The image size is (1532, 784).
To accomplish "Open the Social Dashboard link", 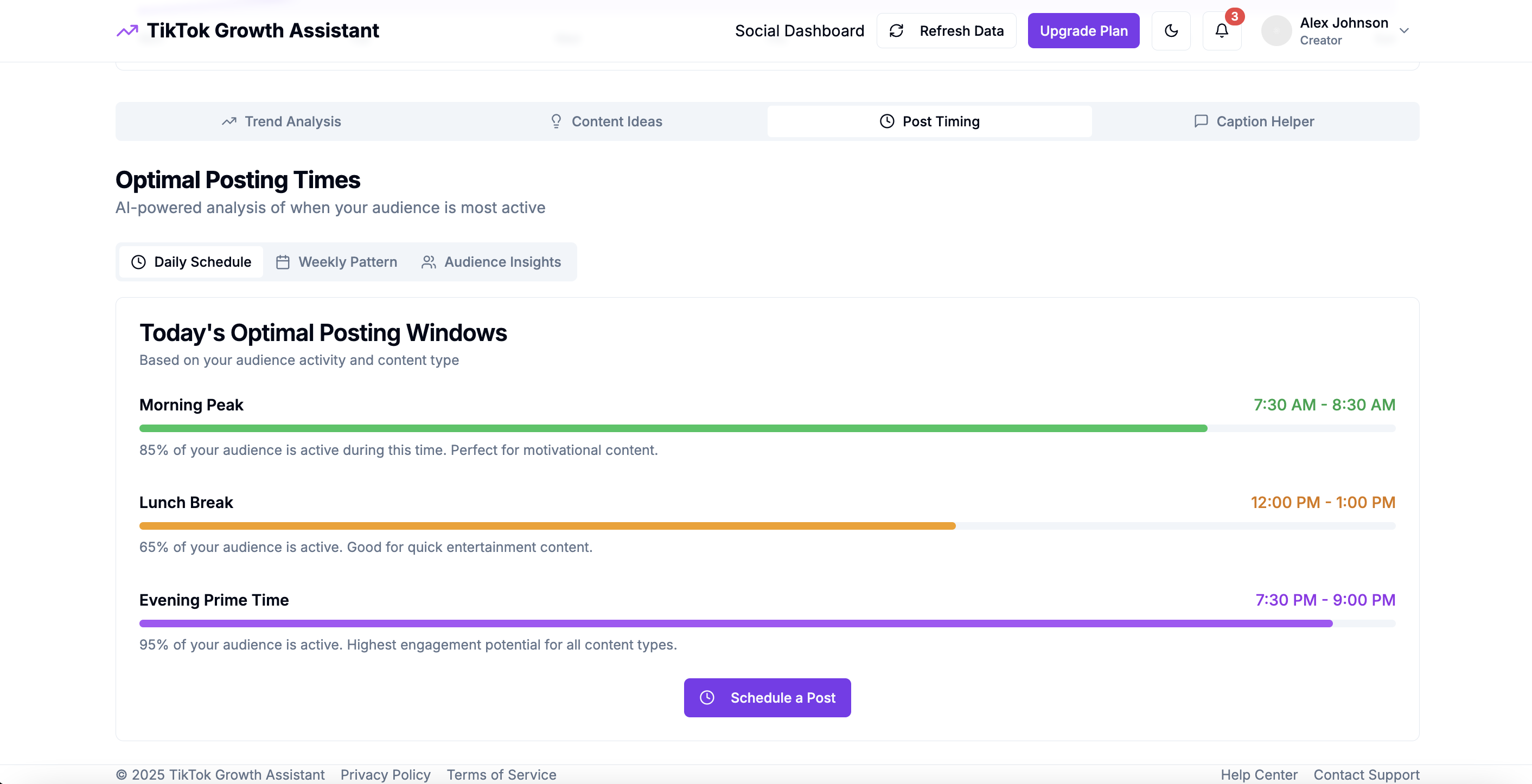I will tap(799, 31).
